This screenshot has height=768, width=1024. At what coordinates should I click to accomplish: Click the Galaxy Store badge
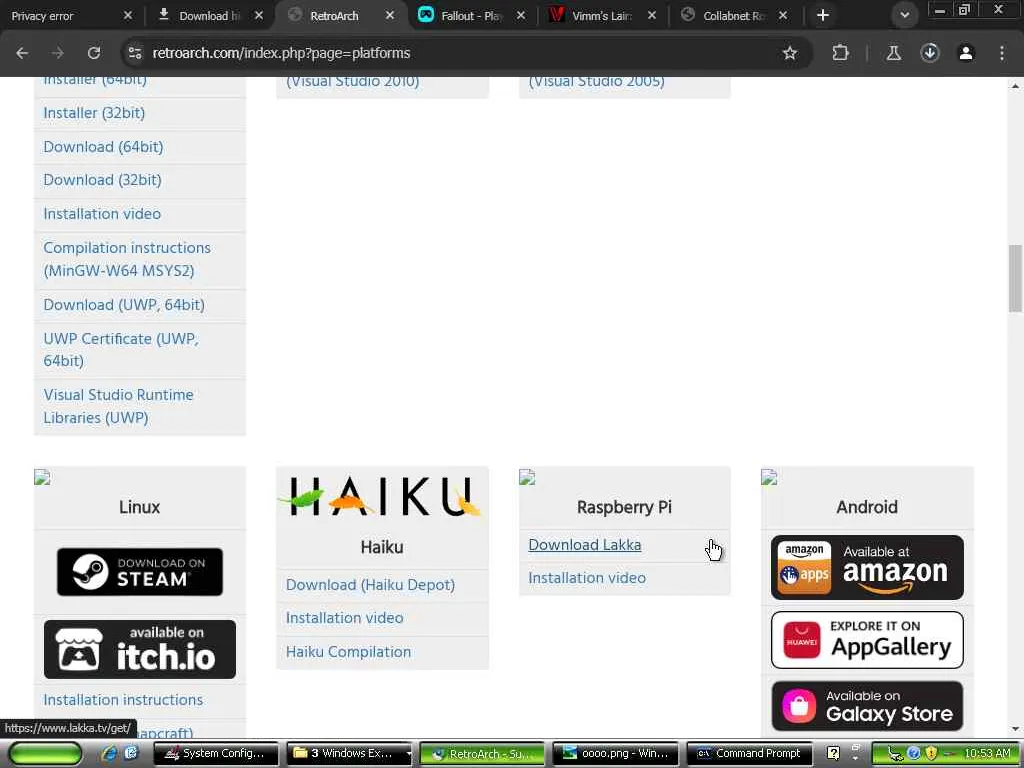(867, 706)
